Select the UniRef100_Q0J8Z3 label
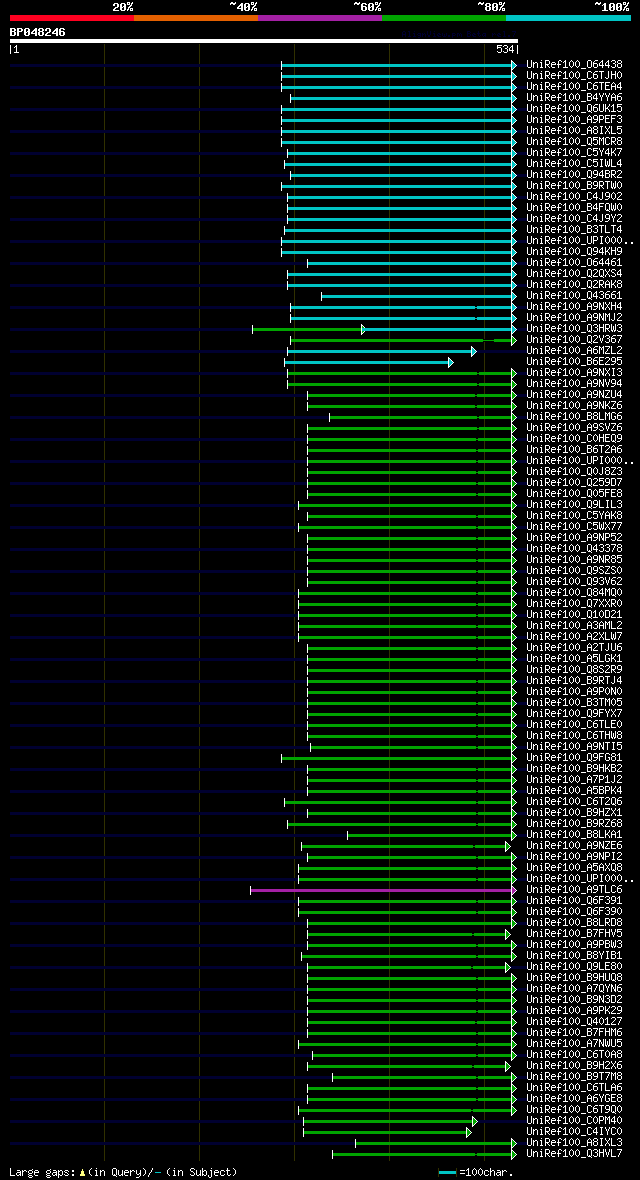 (x=574, y=472)
